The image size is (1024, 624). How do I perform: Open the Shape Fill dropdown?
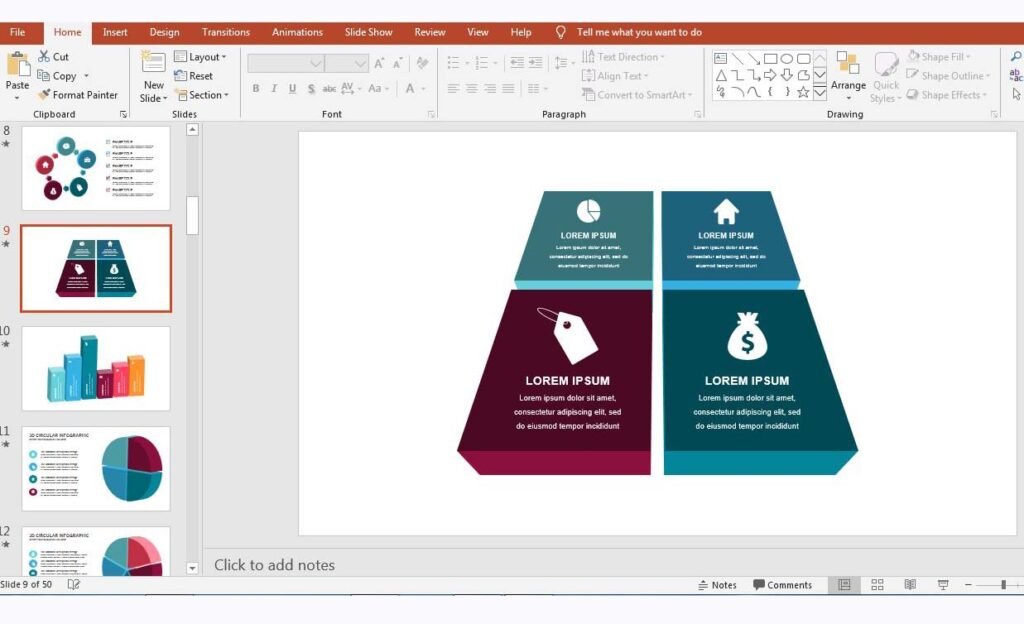(x=939, y=57)
